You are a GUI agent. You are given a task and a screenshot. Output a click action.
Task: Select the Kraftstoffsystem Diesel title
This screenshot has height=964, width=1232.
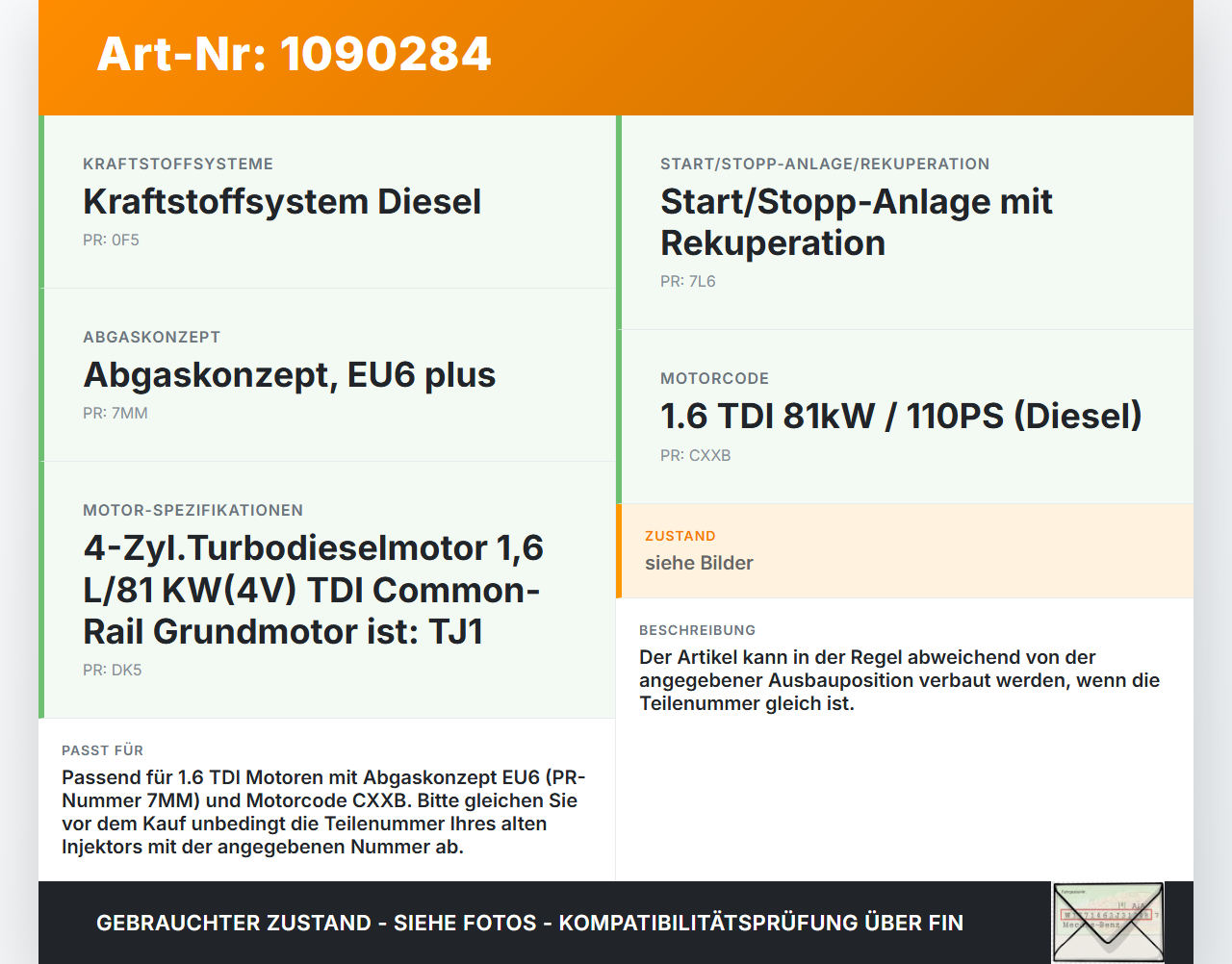click(282, 202)
